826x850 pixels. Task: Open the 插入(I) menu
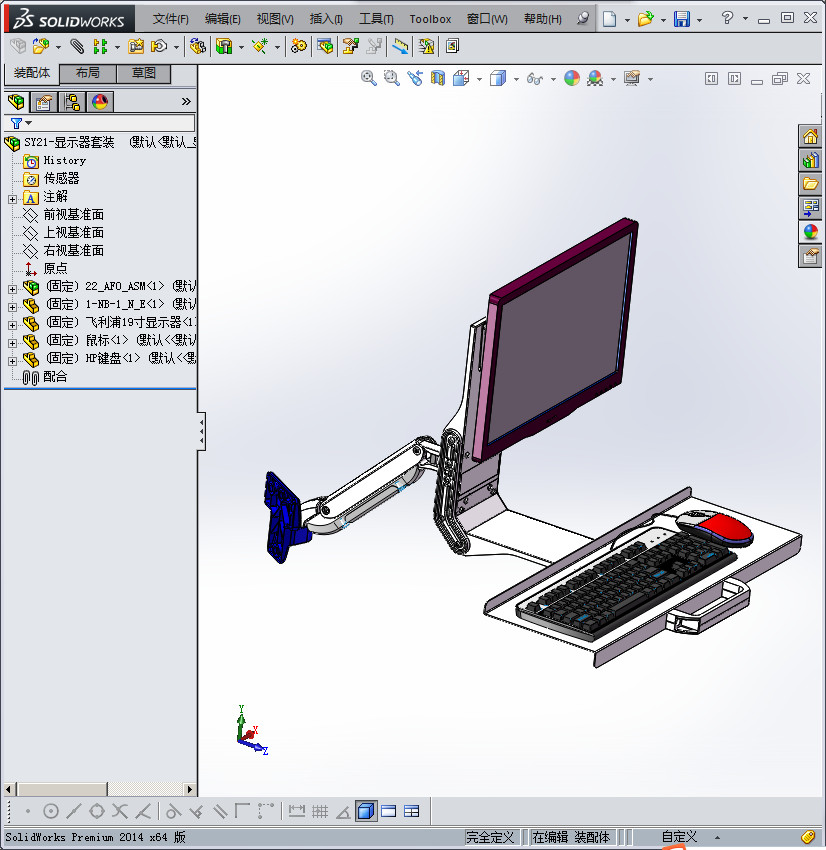point(326,19)
